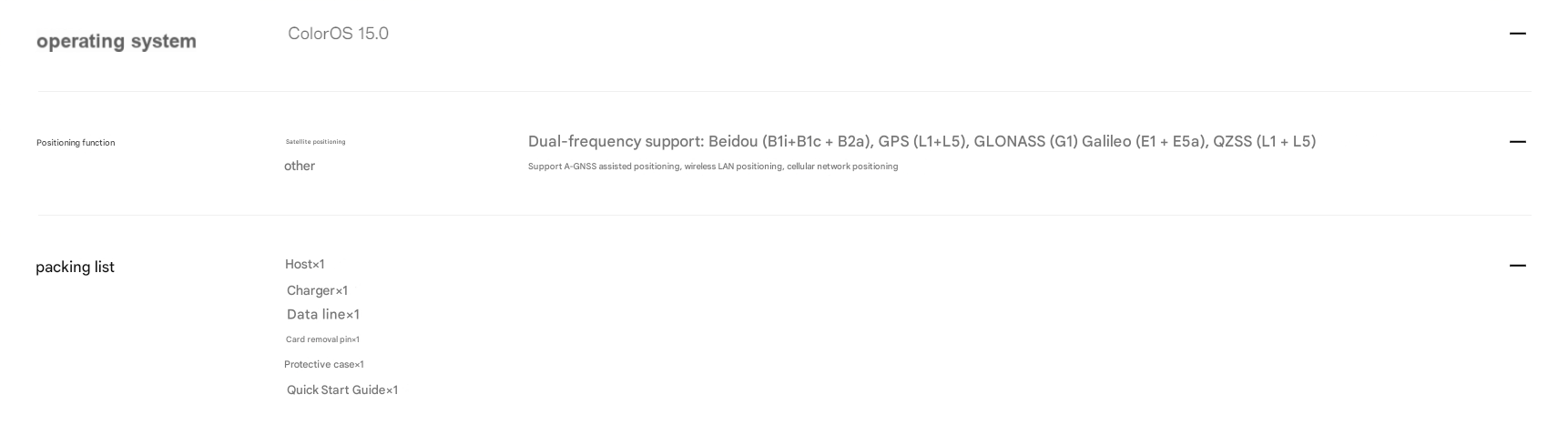Click the Card removal pin×1 entry
Screen dimensions: 1568x435
pos(322,339)
